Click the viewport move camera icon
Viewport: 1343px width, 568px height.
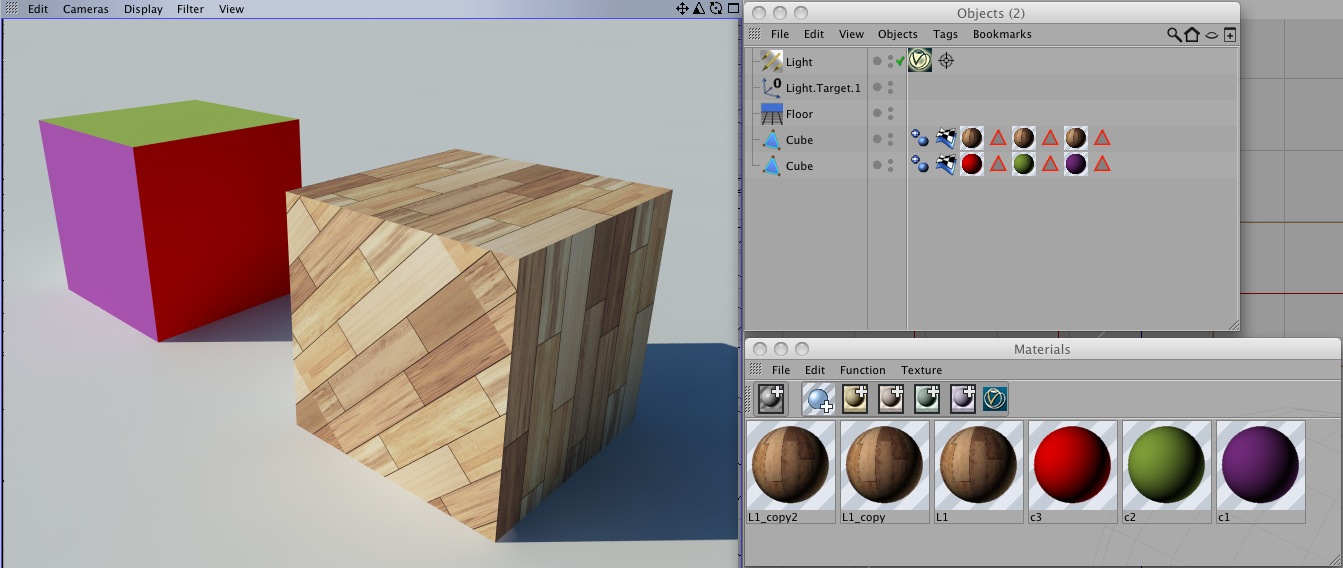point(682,8)
